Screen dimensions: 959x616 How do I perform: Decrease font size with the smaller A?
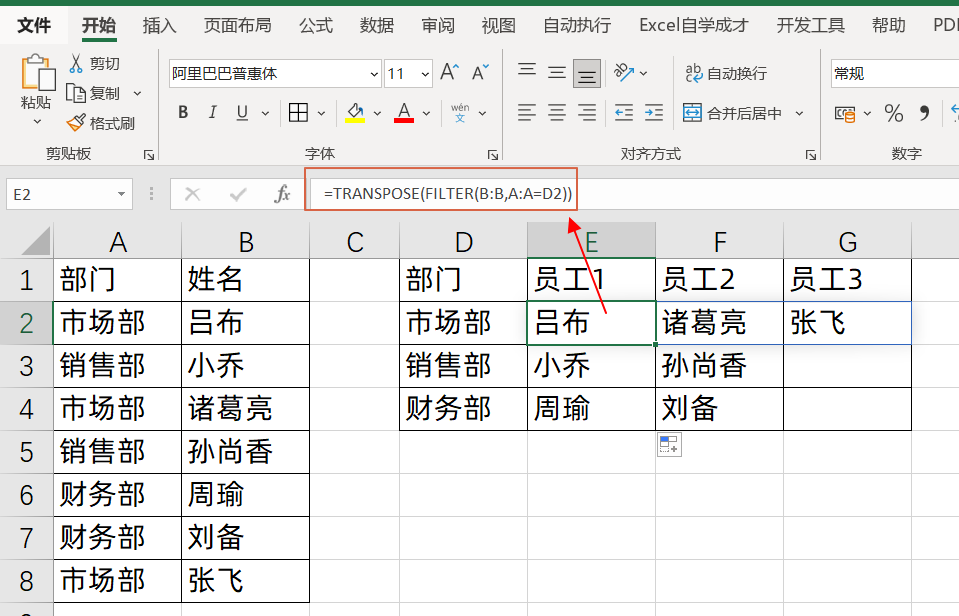pyautogui.click(x=480, y=73)
